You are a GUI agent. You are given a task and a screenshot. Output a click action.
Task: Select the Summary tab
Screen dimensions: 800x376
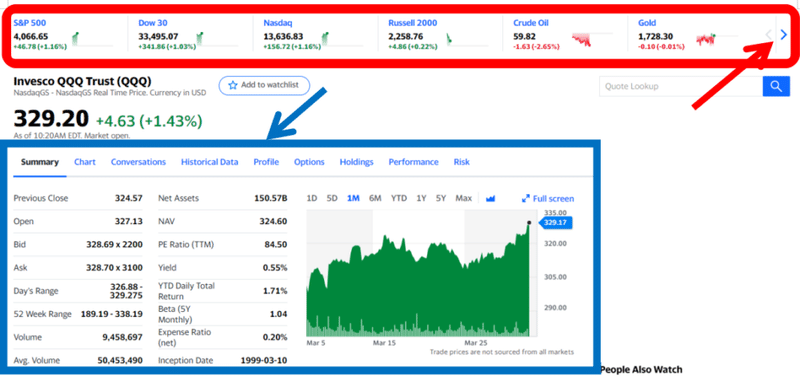click(x=40, y=162)
